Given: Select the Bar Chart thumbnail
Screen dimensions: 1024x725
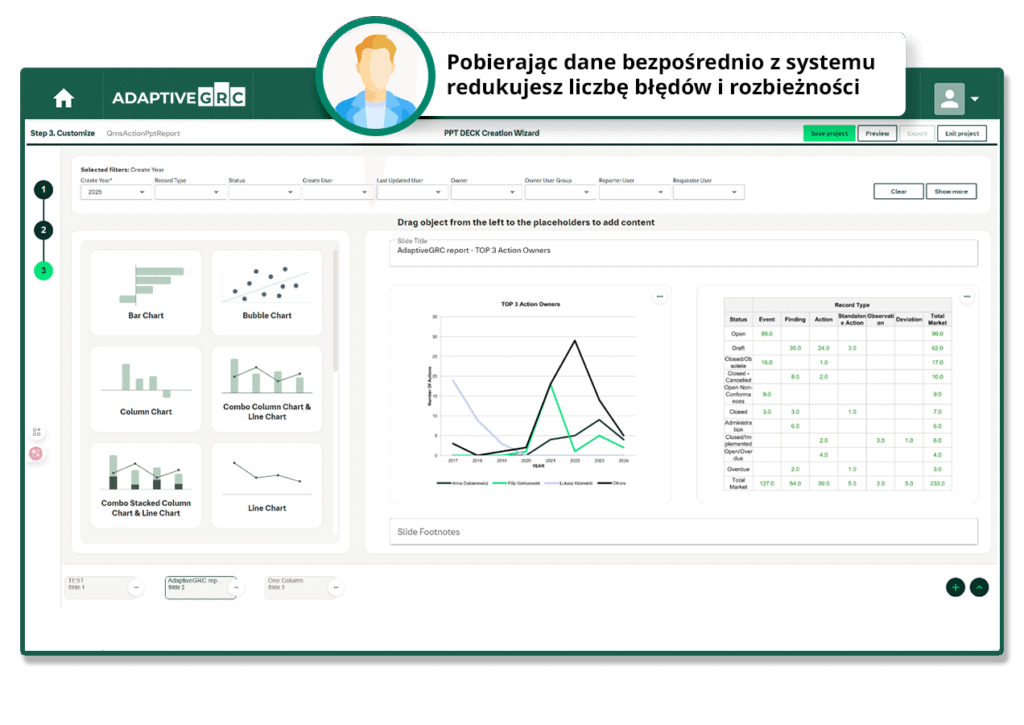Looking at the screenshot, I should 145,291.
